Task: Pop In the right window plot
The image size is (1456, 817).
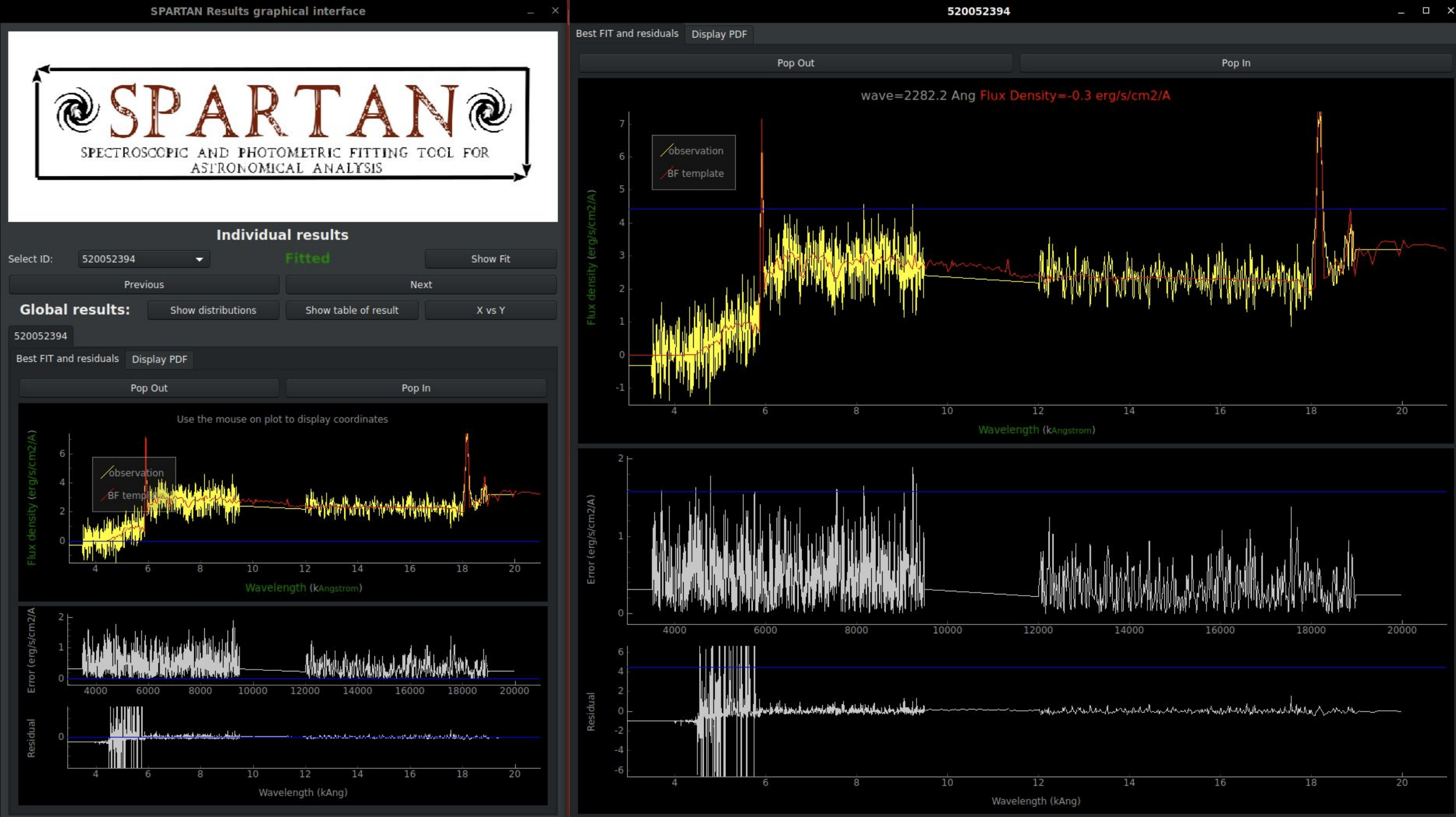Action: click(x=1235, y=63)
